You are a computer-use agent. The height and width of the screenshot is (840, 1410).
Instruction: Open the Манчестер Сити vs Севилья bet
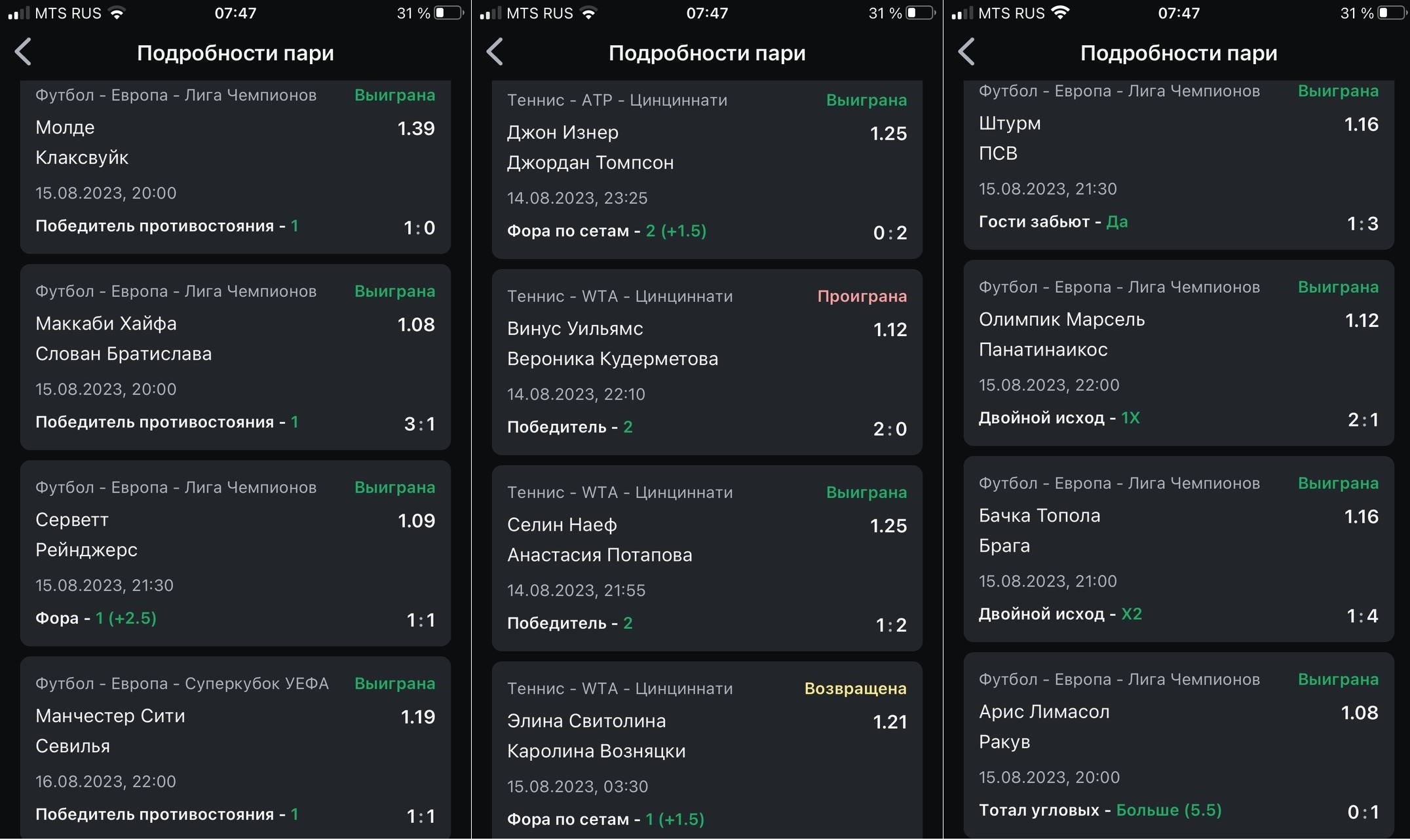click(235, 747)
